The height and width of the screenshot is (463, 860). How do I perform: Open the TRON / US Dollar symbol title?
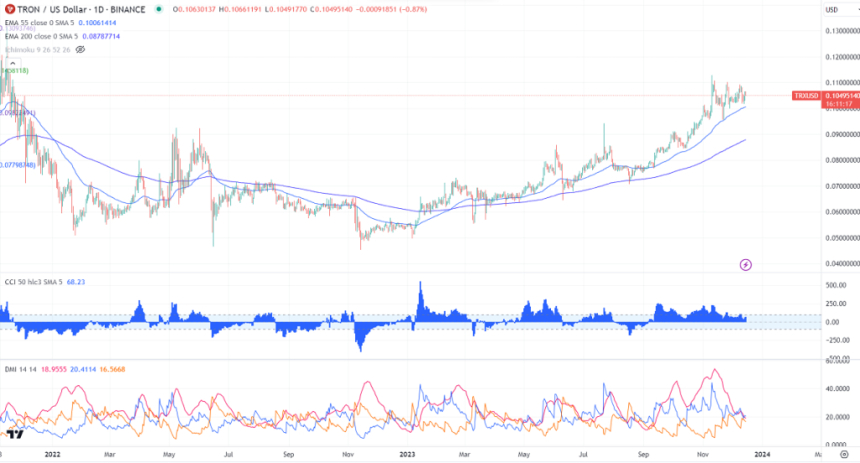click(81, 9)
